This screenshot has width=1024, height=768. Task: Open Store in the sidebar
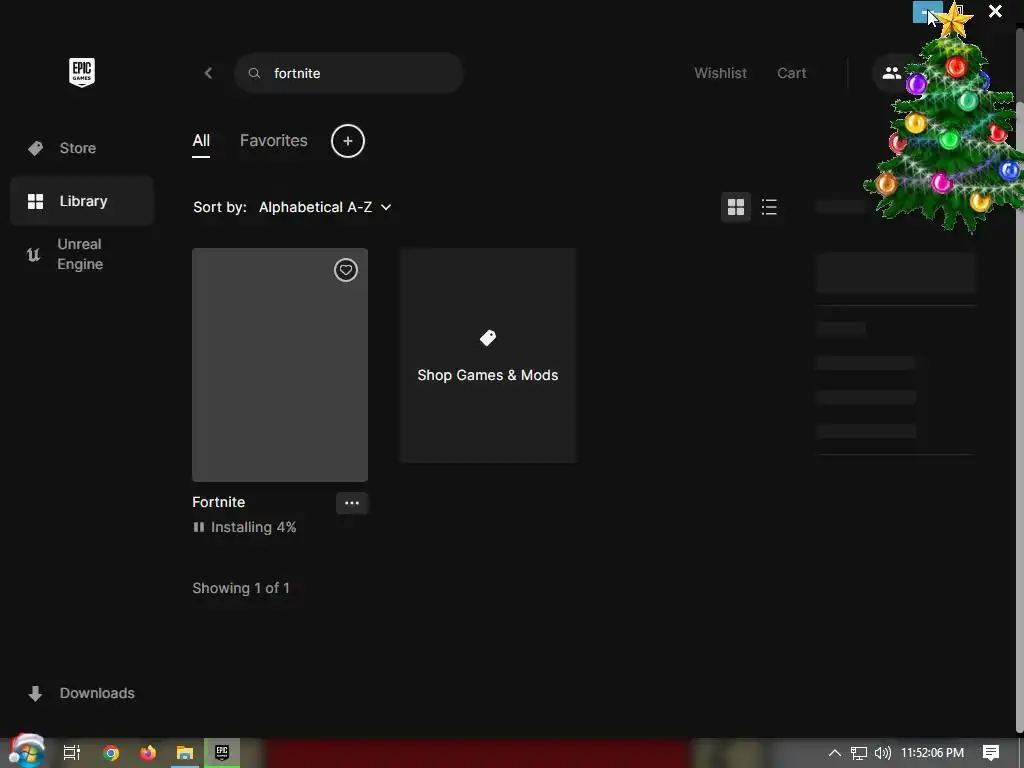(82, 148)
